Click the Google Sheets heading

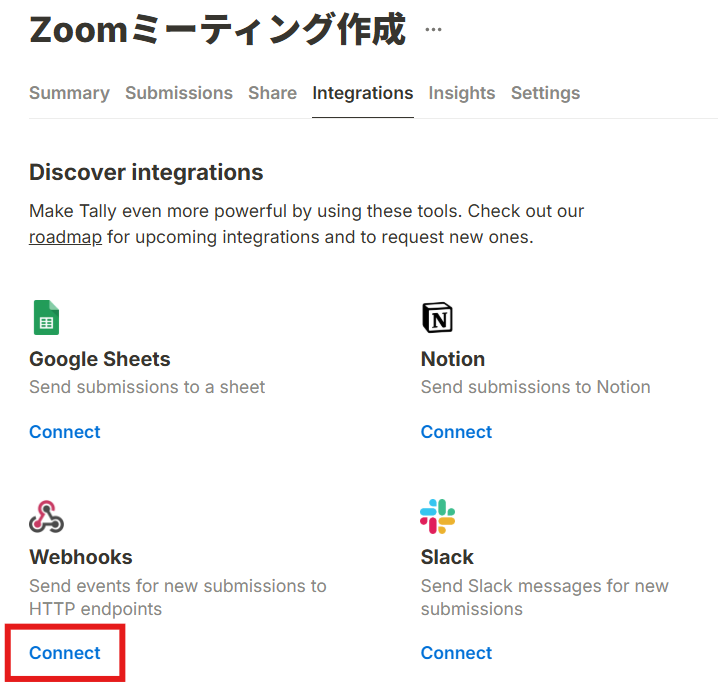coord(100,359)
